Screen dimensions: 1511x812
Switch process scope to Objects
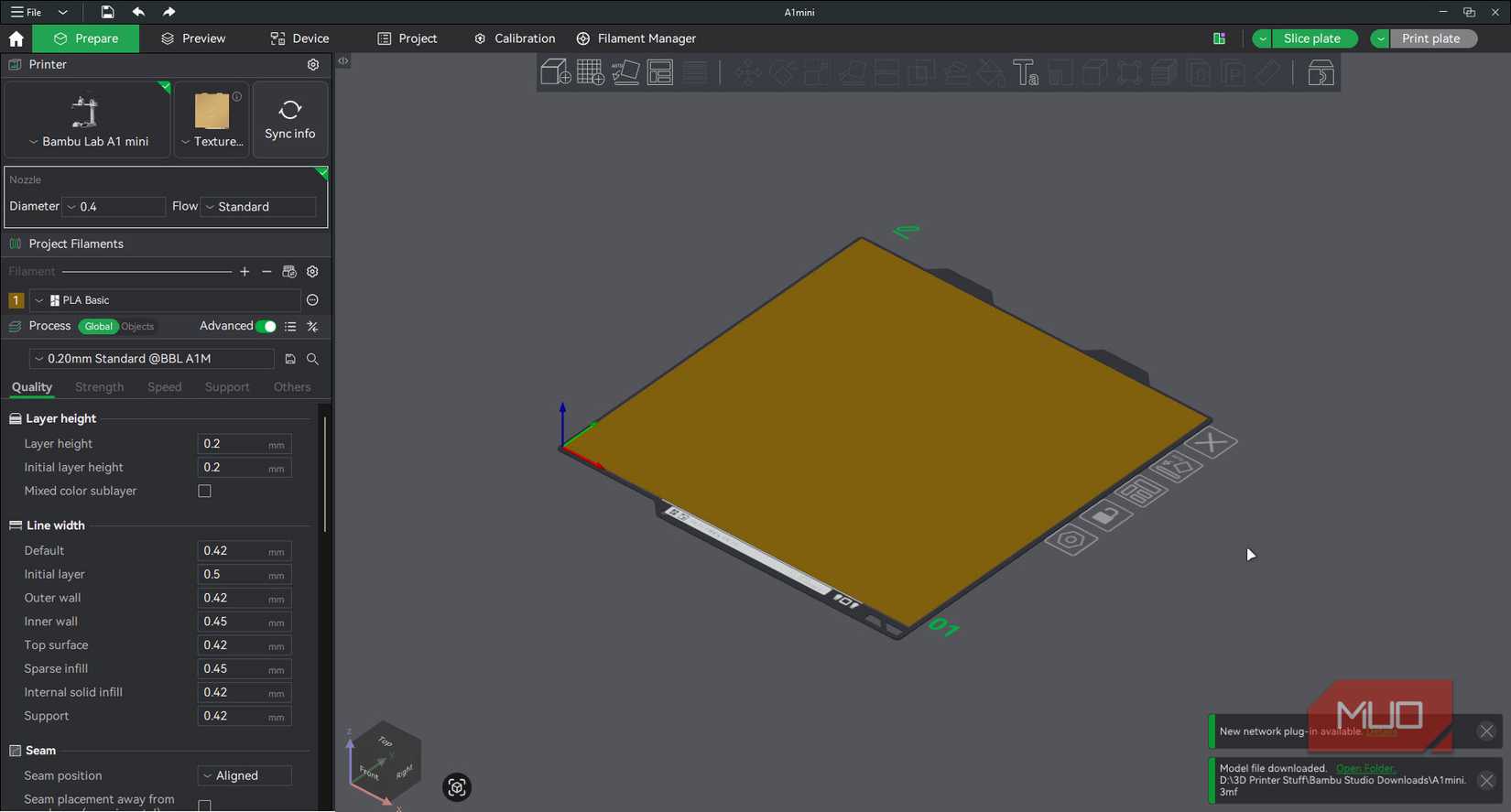(x=137, y=327)
